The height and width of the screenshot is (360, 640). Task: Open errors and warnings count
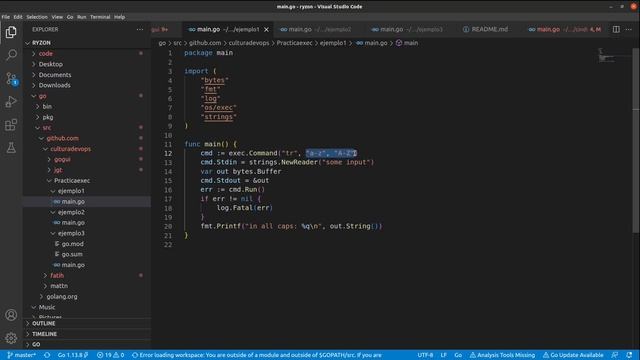coord(110,355)
